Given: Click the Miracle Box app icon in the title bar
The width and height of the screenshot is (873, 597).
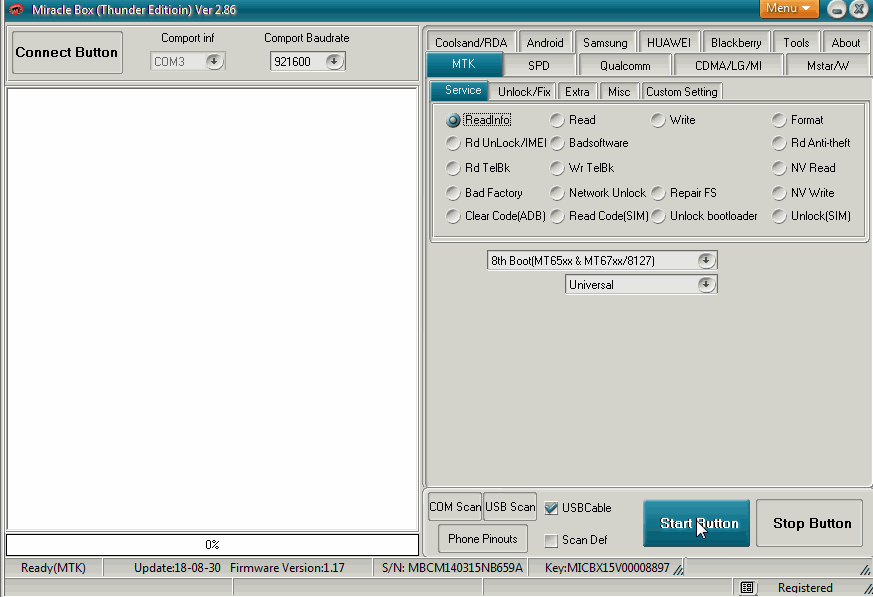Looking at the screenshot, I should 16,9.
